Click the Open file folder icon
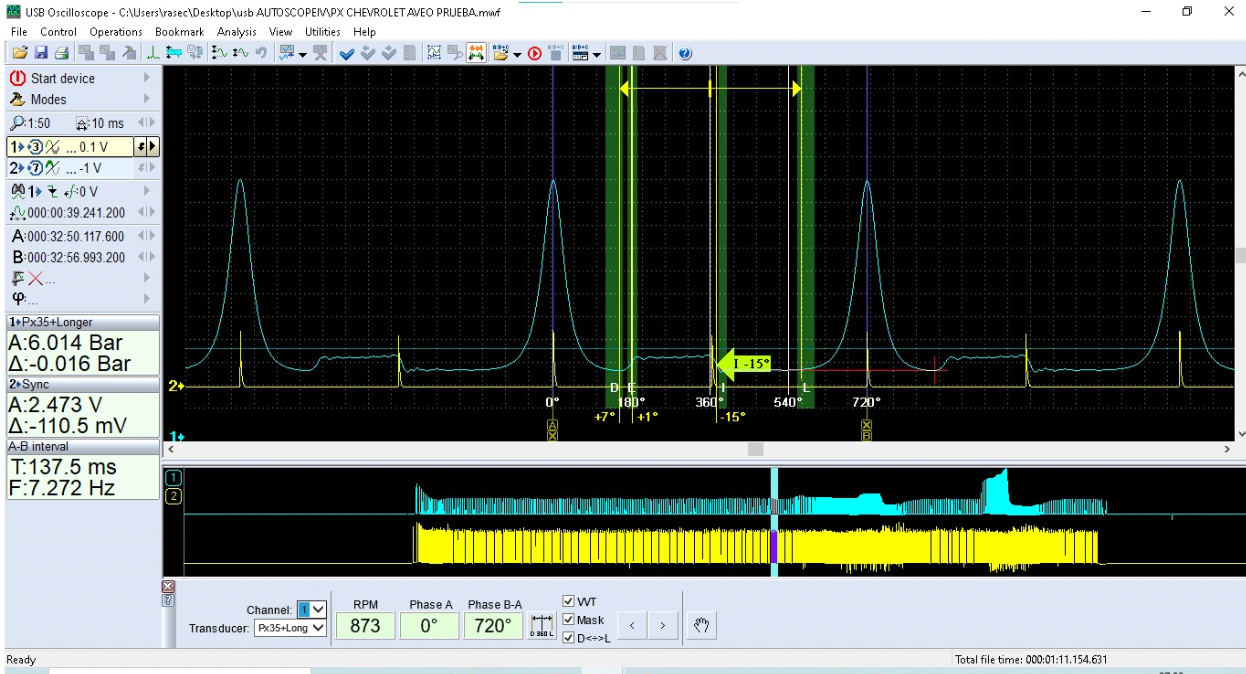Screen dimensions: 1246x674 click(x=19, y=53)
